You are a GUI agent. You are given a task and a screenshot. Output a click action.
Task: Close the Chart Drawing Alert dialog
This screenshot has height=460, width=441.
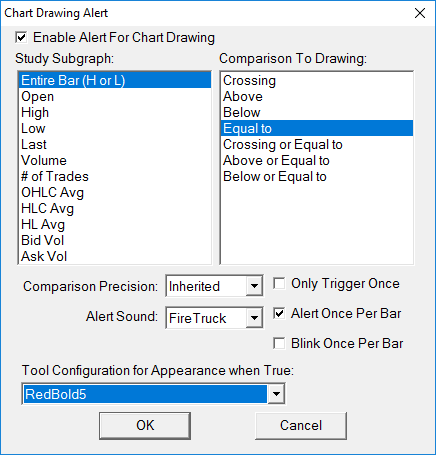click(420, 13)
